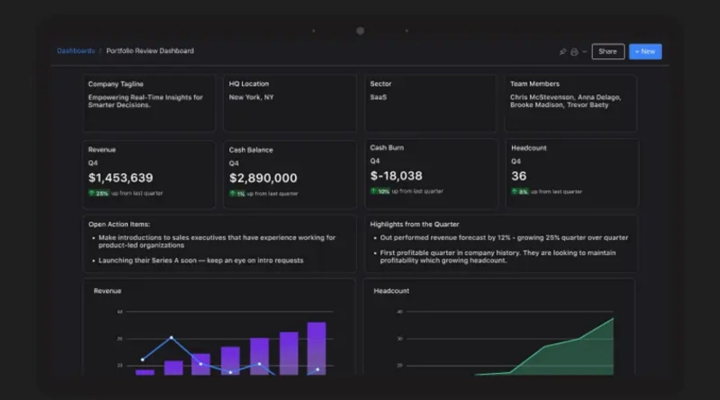Select the Open Action Items panel
Viewport: 720px width, 400px height.
tap(219, 244)
